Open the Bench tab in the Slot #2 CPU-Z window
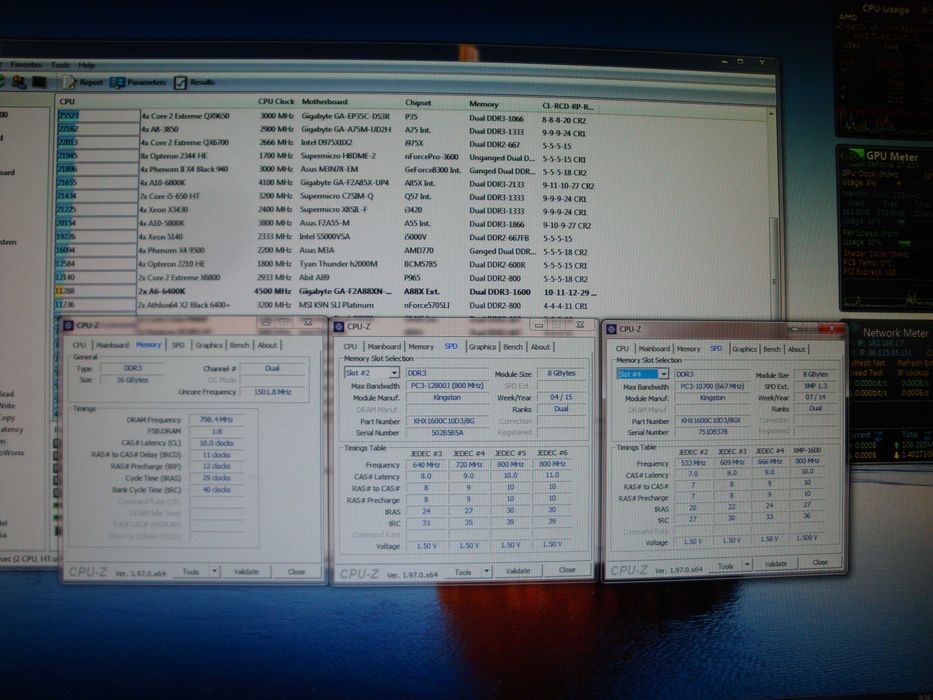This screenshot has width=933, height=700. 513,346
